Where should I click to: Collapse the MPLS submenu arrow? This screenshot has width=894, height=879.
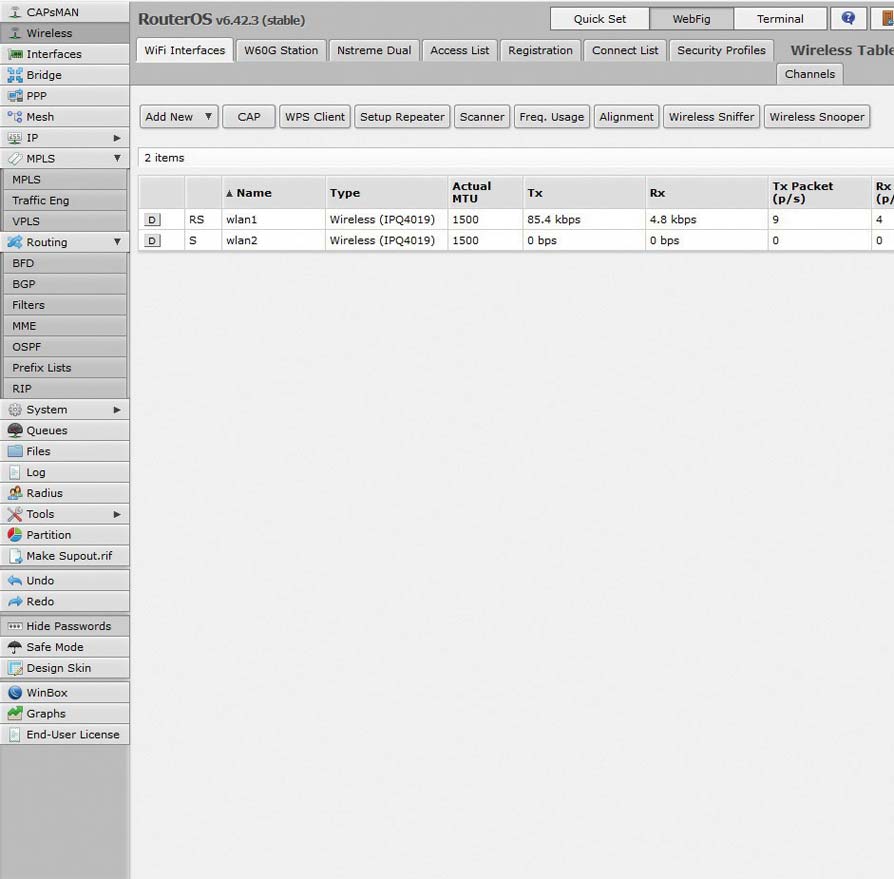click(x=117, y=158)
